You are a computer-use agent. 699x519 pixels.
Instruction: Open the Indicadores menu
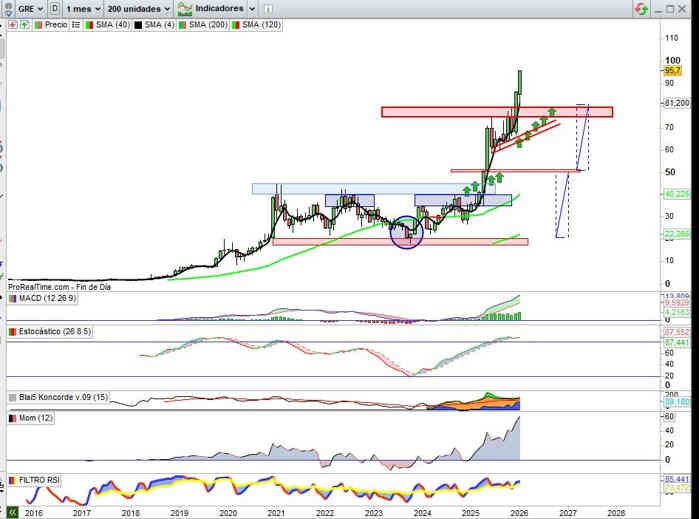(210, 7)
